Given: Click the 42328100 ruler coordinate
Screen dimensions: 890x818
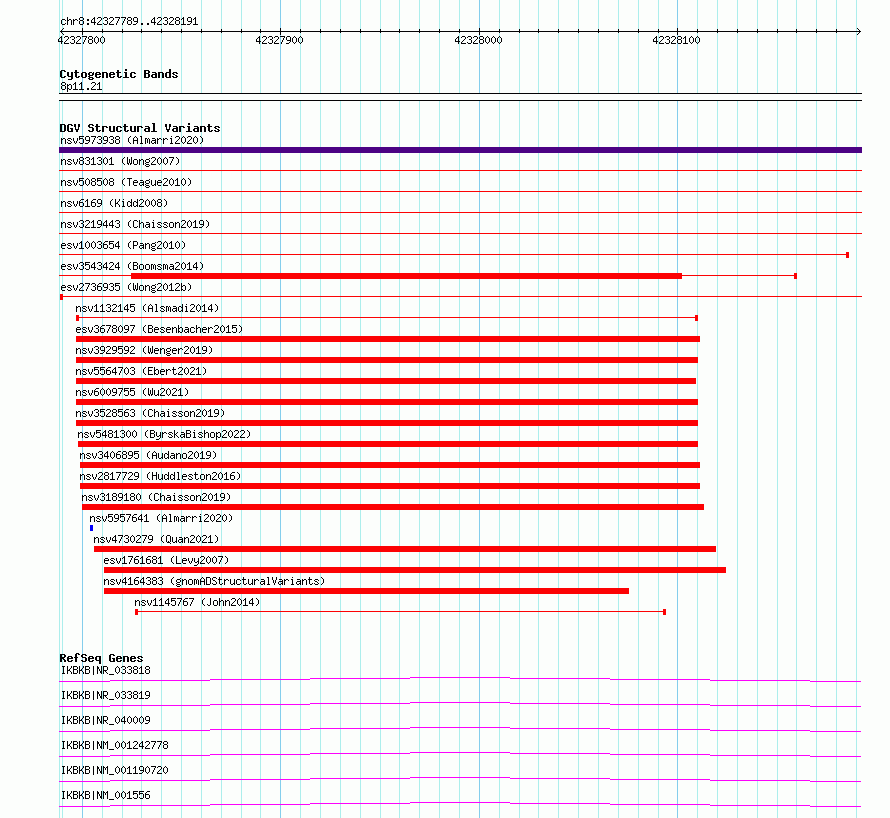Looking at the screenshot, I should pyautogui.click(x=676, y=40).
